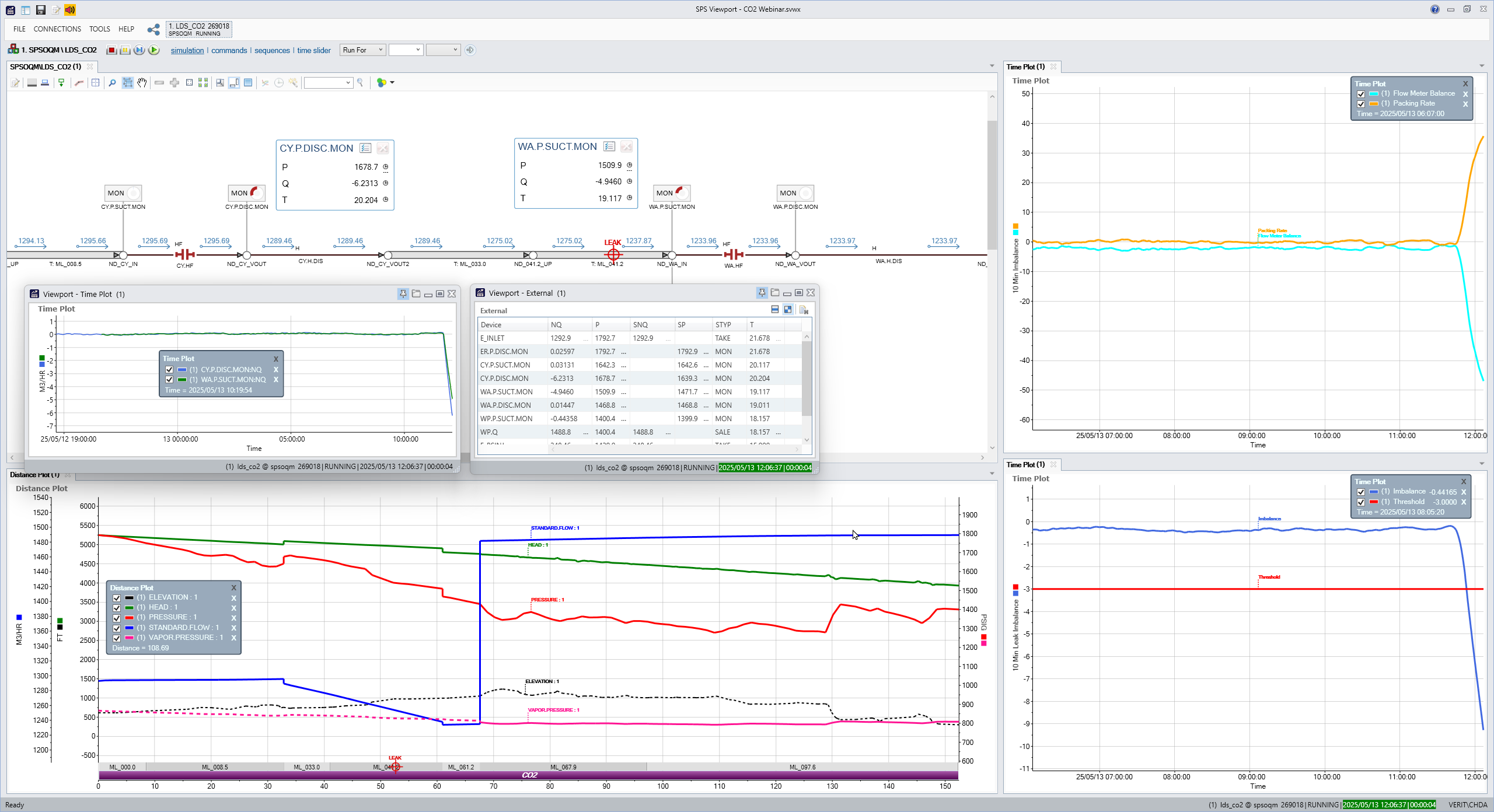
Task: Open the Distance Plot panel options arrow
Action: [991, 474]
